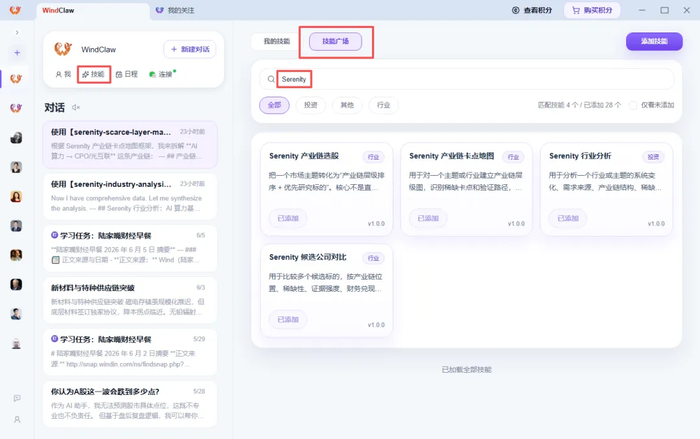Click the 购买积分 button
The width and height of the screenshot is (700, 439).
tap(592, 10)
